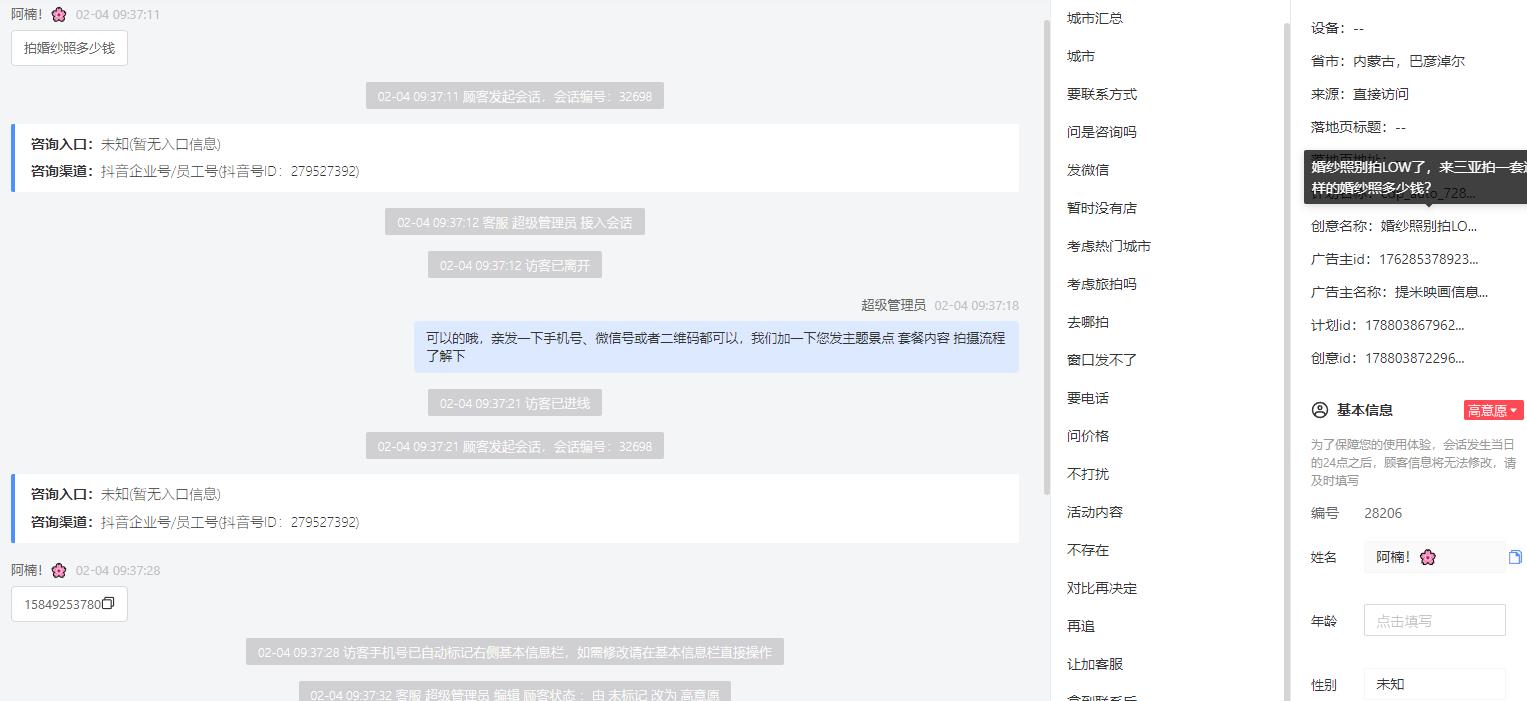1527x701 pixels.
Task: Click the 09:37:11 顾客发起会话 session notice
Action: [515, 96]
